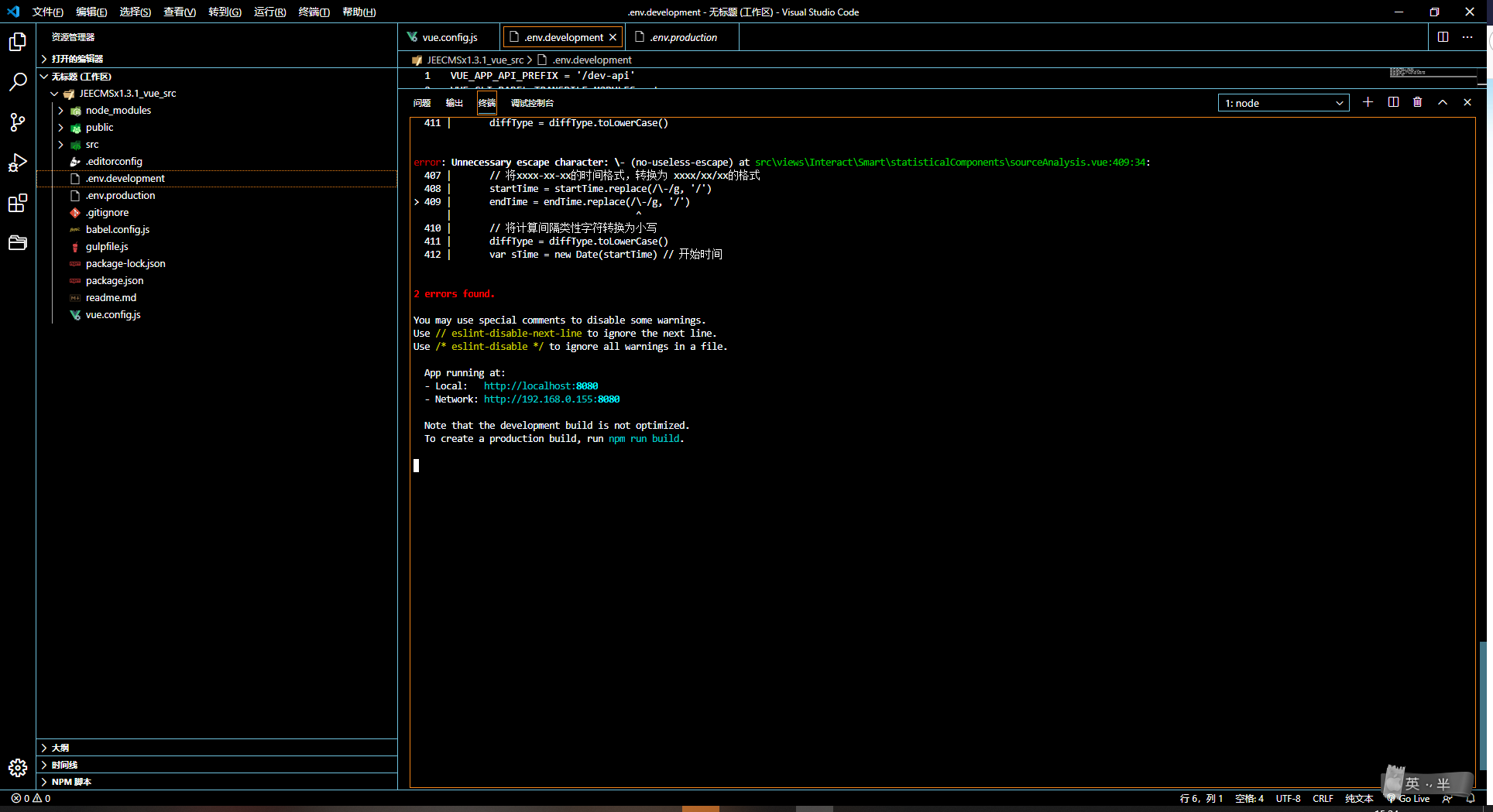Kill terminal using trash icon
The width and height of the screenshot is (1493, 812).
click(1417, 102)
